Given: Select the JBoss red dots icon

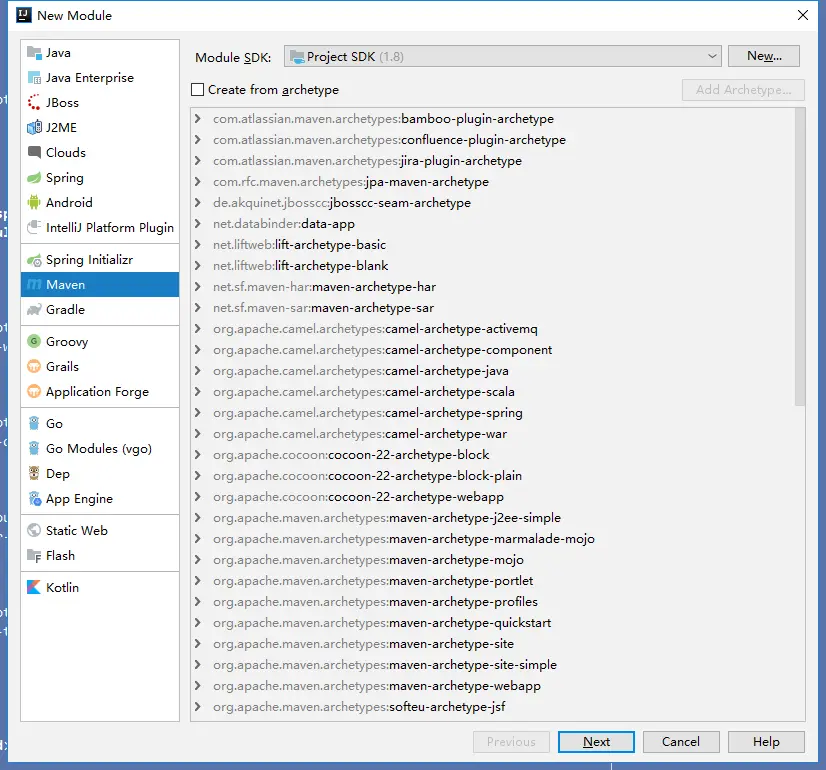Looking at the screenshot, I should (x=34, y=103).
